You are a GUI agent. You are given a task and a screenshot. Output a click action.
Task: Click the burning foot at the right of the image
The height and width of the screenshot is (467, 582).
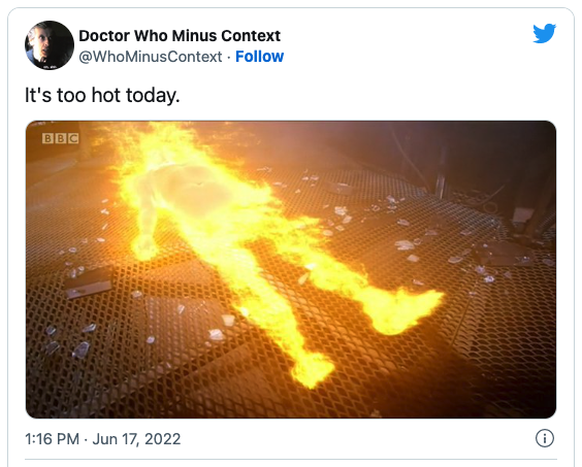point(405,310)
